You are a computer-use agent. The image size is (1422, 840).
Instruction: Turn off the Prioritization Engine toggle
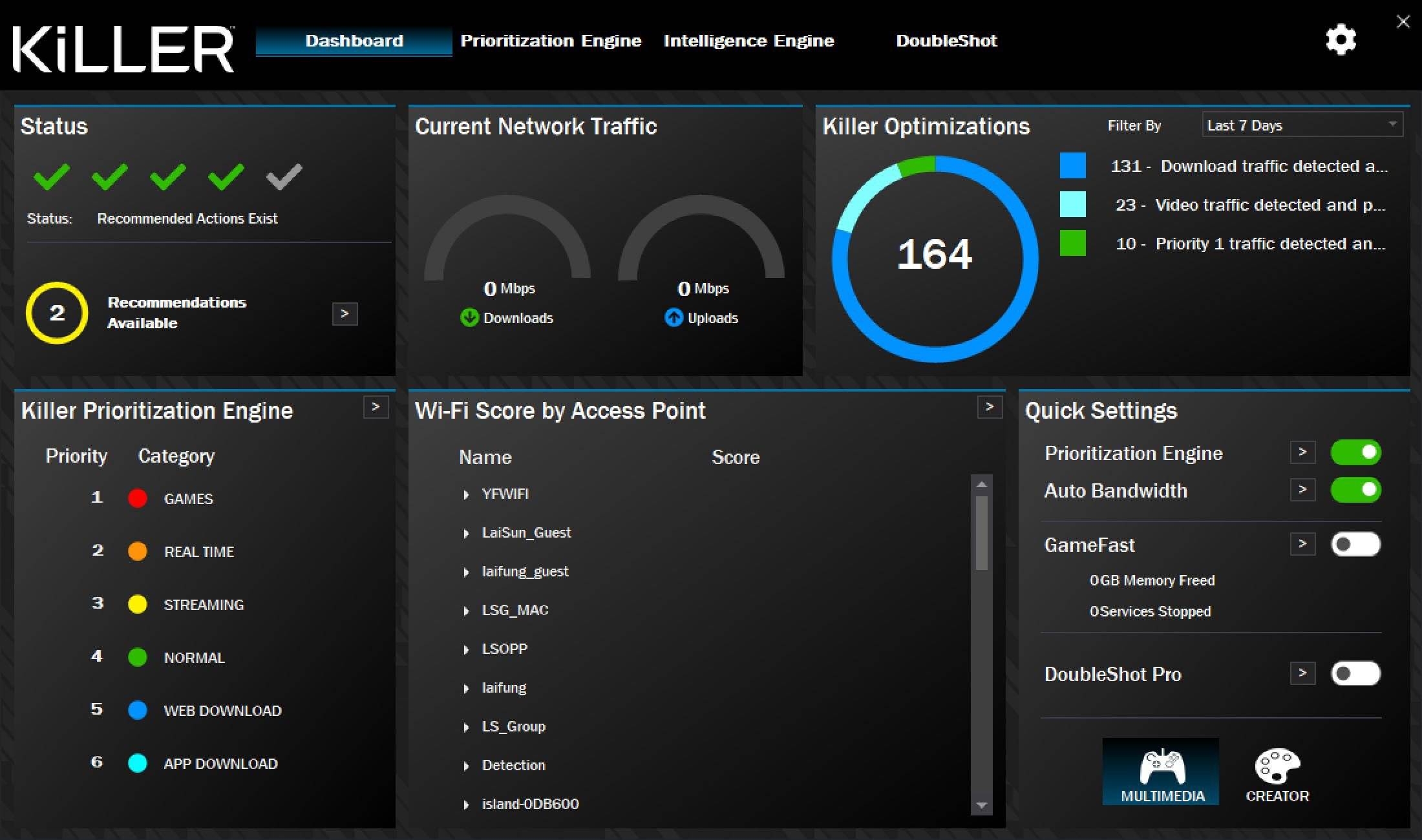coord(1355,452)
